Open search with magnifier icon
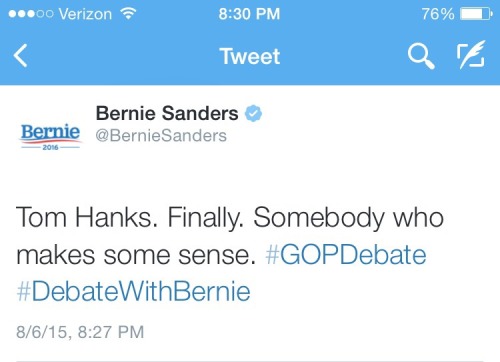Image resolution: width=500 pixels, height=362 pixels. pos(421,56)
